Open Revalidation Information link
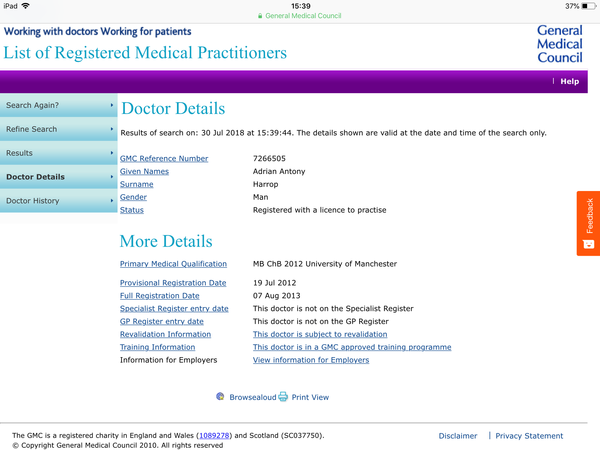600x450 pixels. point(165,334)
